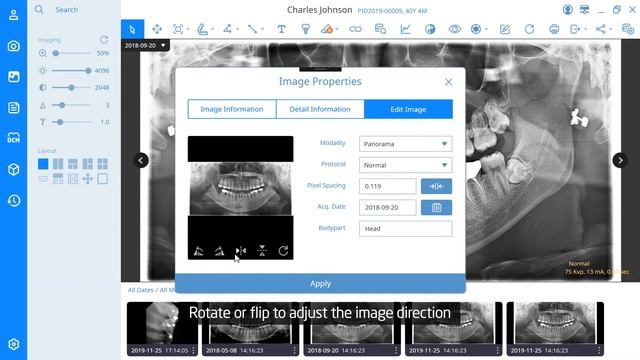Click the Pixel Spacing field showing 0.119

[x=388, y=186]
